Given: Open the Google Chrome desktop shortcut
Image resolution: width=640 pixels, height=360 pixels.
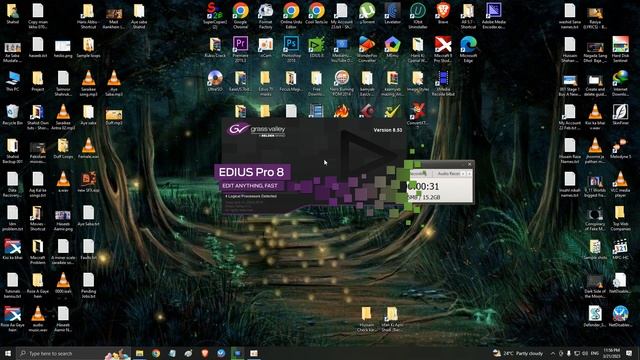Looking at the screenshot, I should [240, 16].
